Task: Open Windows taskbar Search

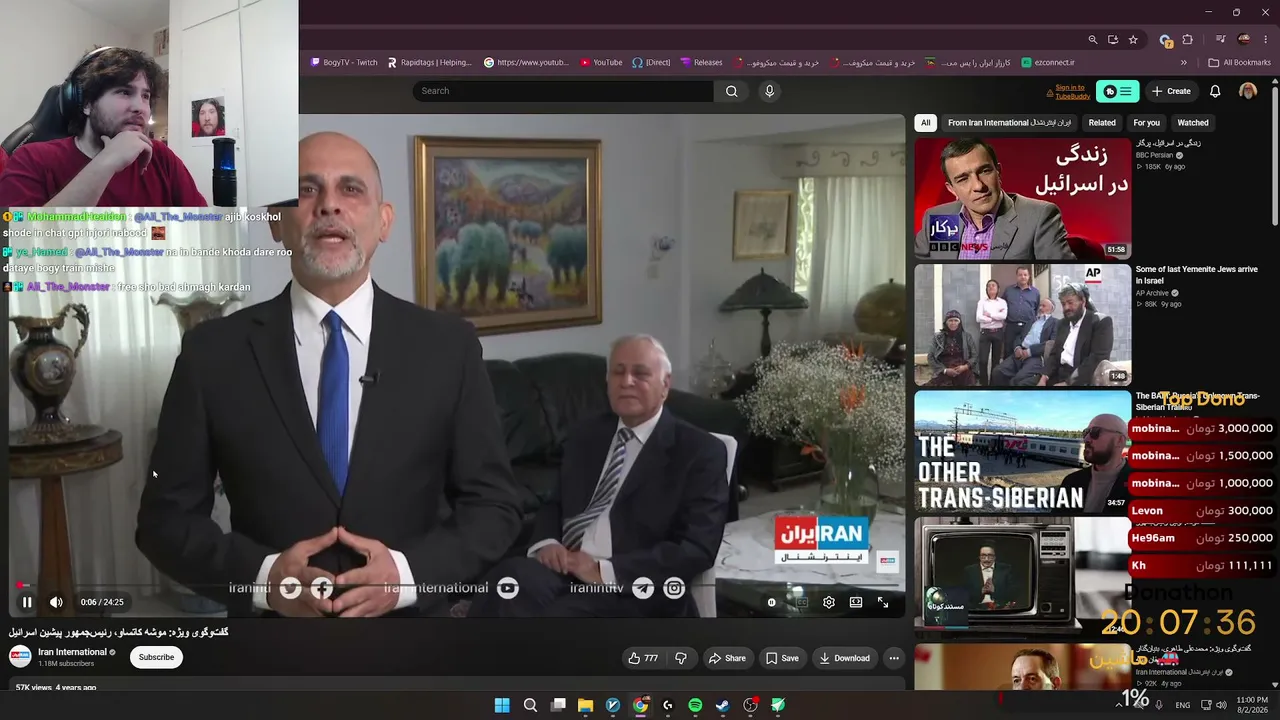Action: pos(530,705)
